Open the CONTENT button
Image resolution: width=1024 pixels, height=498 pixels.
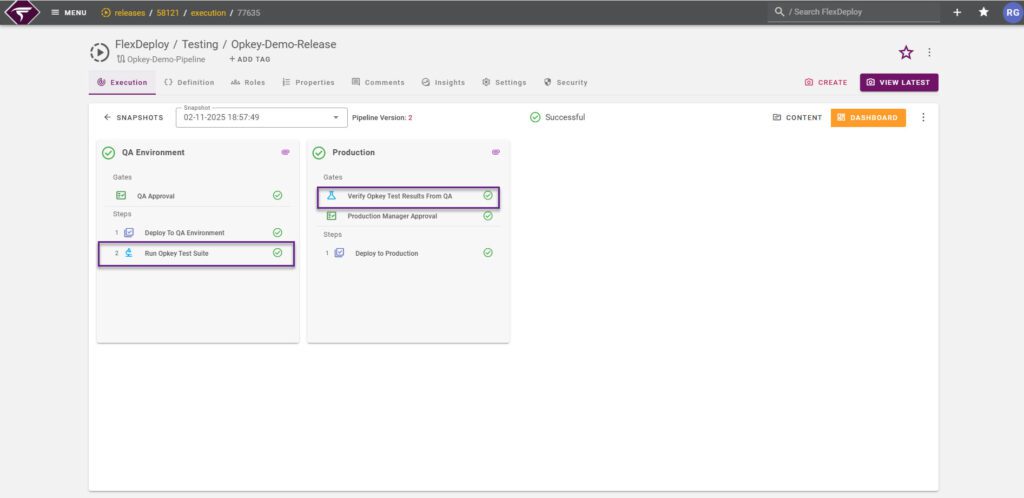pos(797,118)
